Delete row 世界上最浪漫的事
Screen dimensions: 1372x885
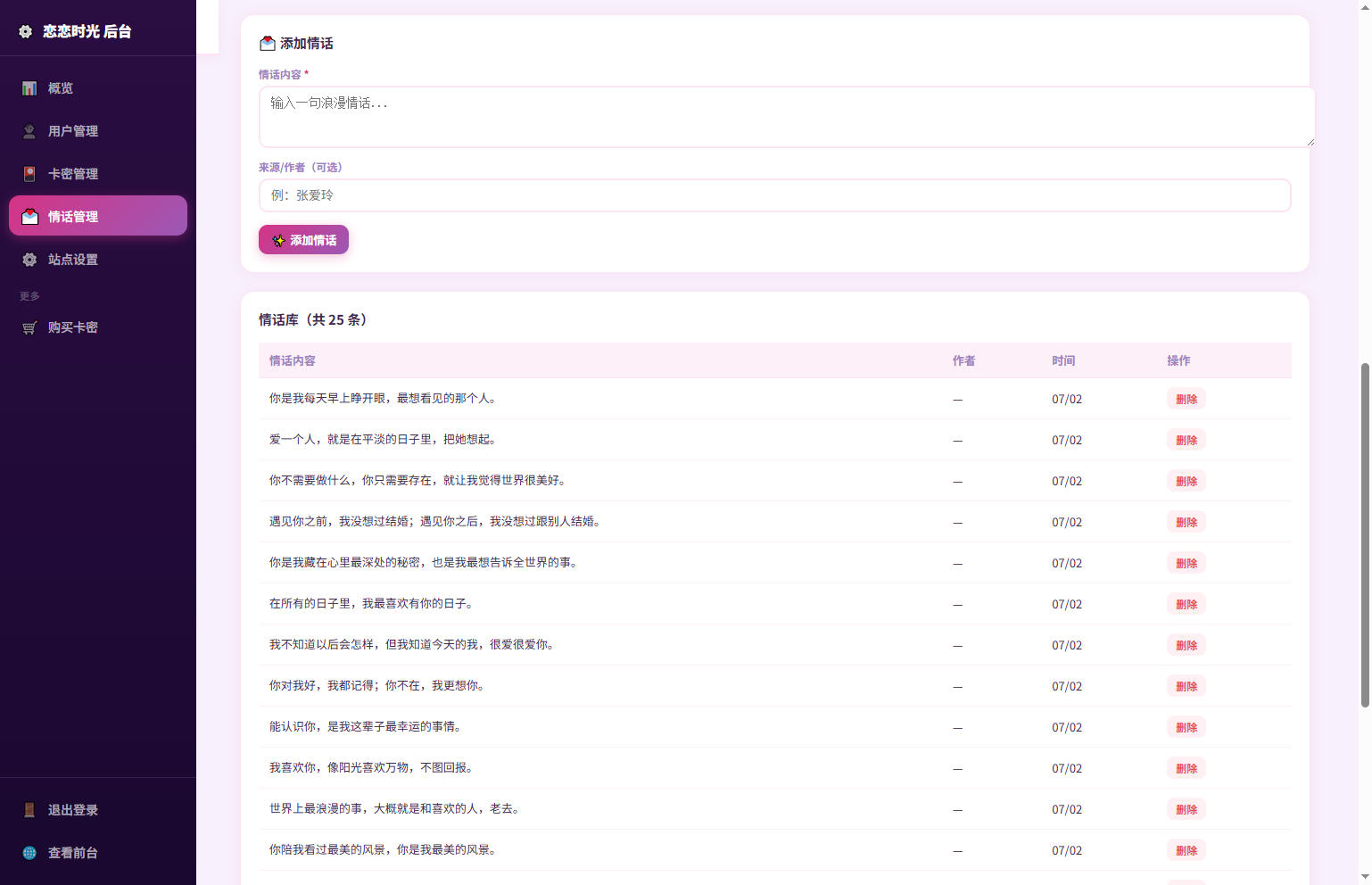click(x=1186, y=809)
